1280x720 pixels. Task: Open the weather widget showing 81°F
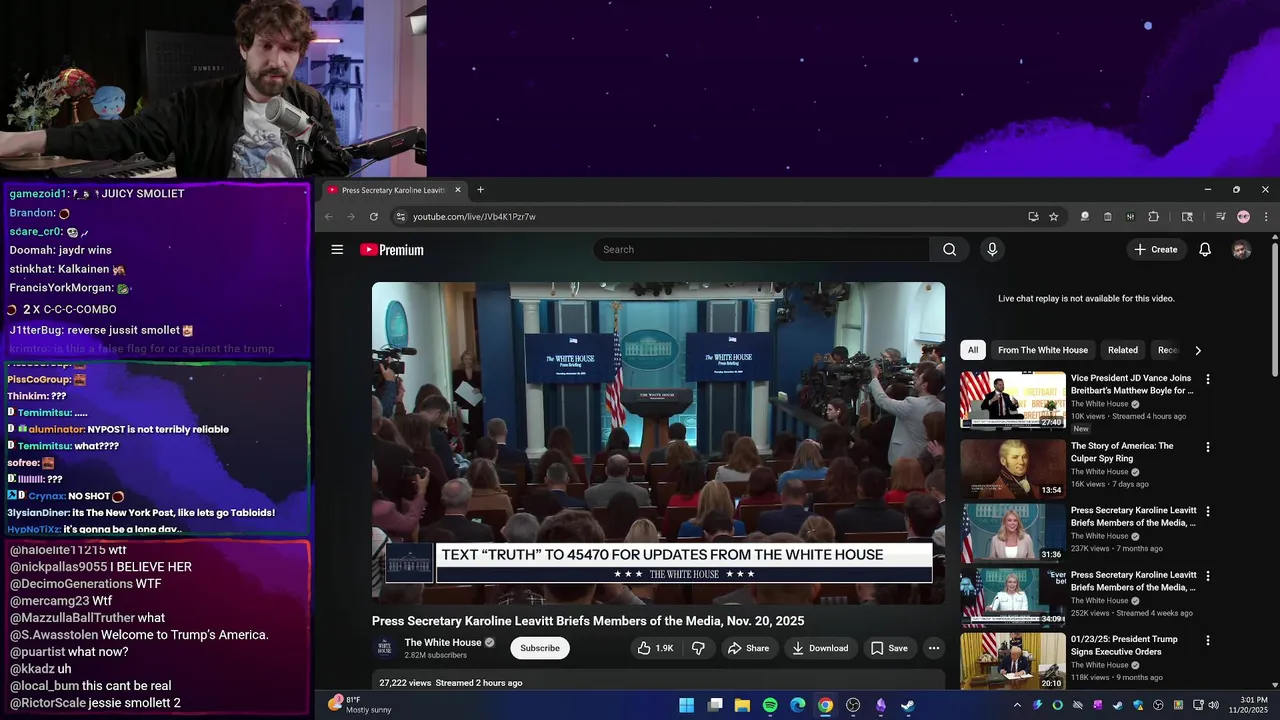pyautogui.click(x=360, y=705)
